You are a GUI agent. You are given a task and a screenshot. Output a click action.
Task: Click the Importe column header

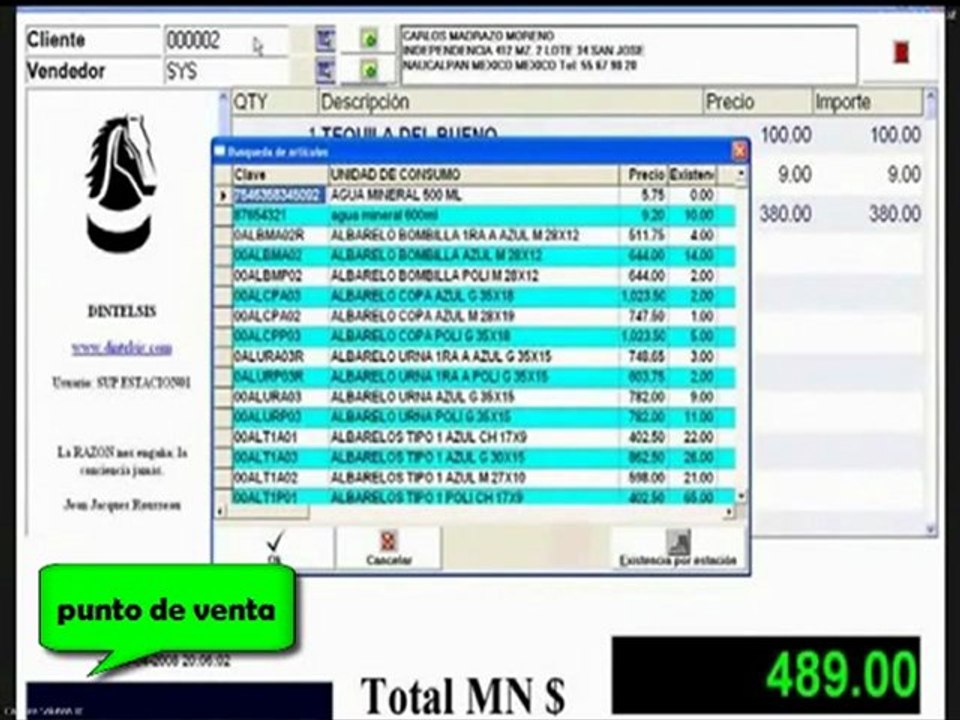(867, 102)
